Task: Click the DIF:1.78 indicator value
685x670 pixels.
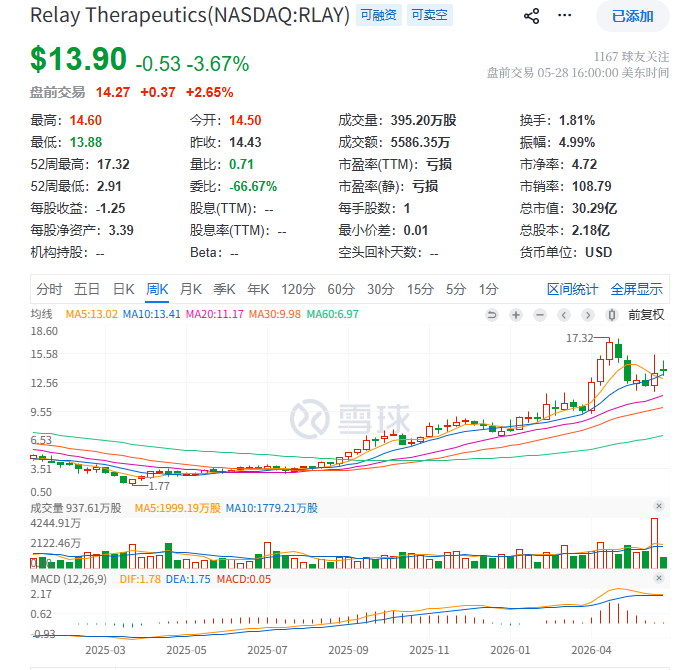Action: pyautogui.click(x=140, y=580)
